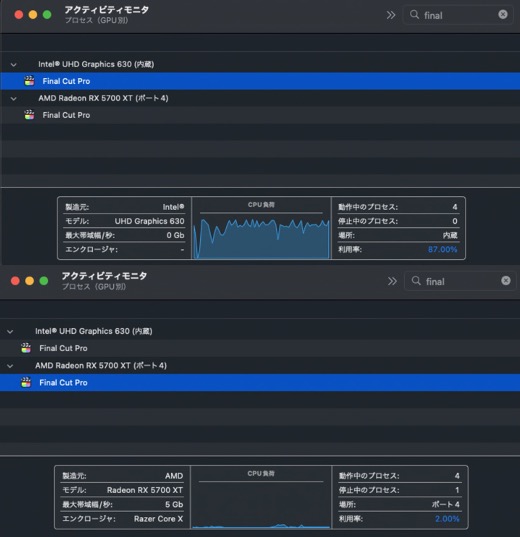Click Intel UHD Graphics 630 header text, top window

pyautogui.click(x=96, y=64)
